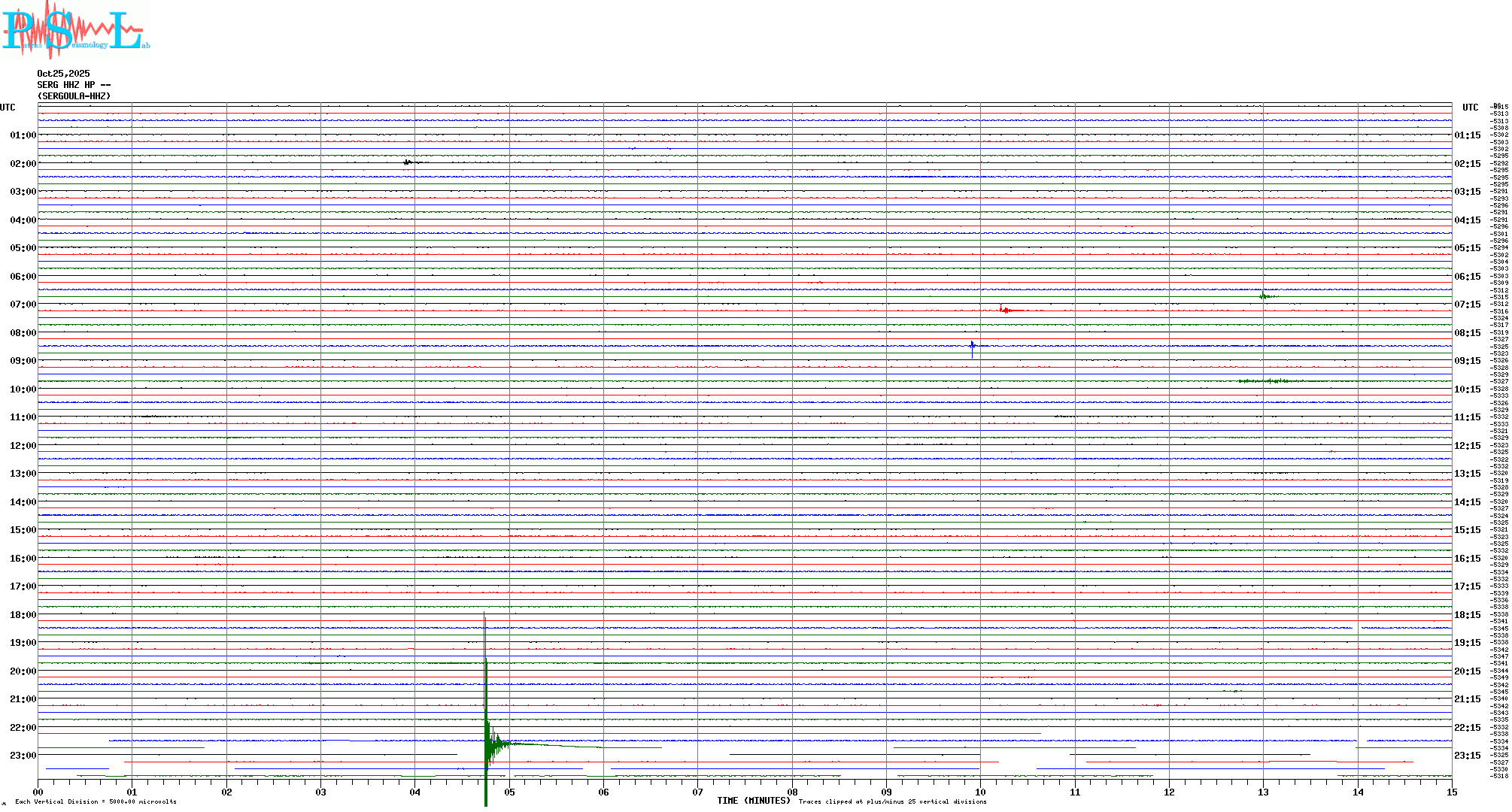Click the 18:15 label on the right axis
The width and height of the screenshot is (1512, 812).
click(x=1467, y=615)
